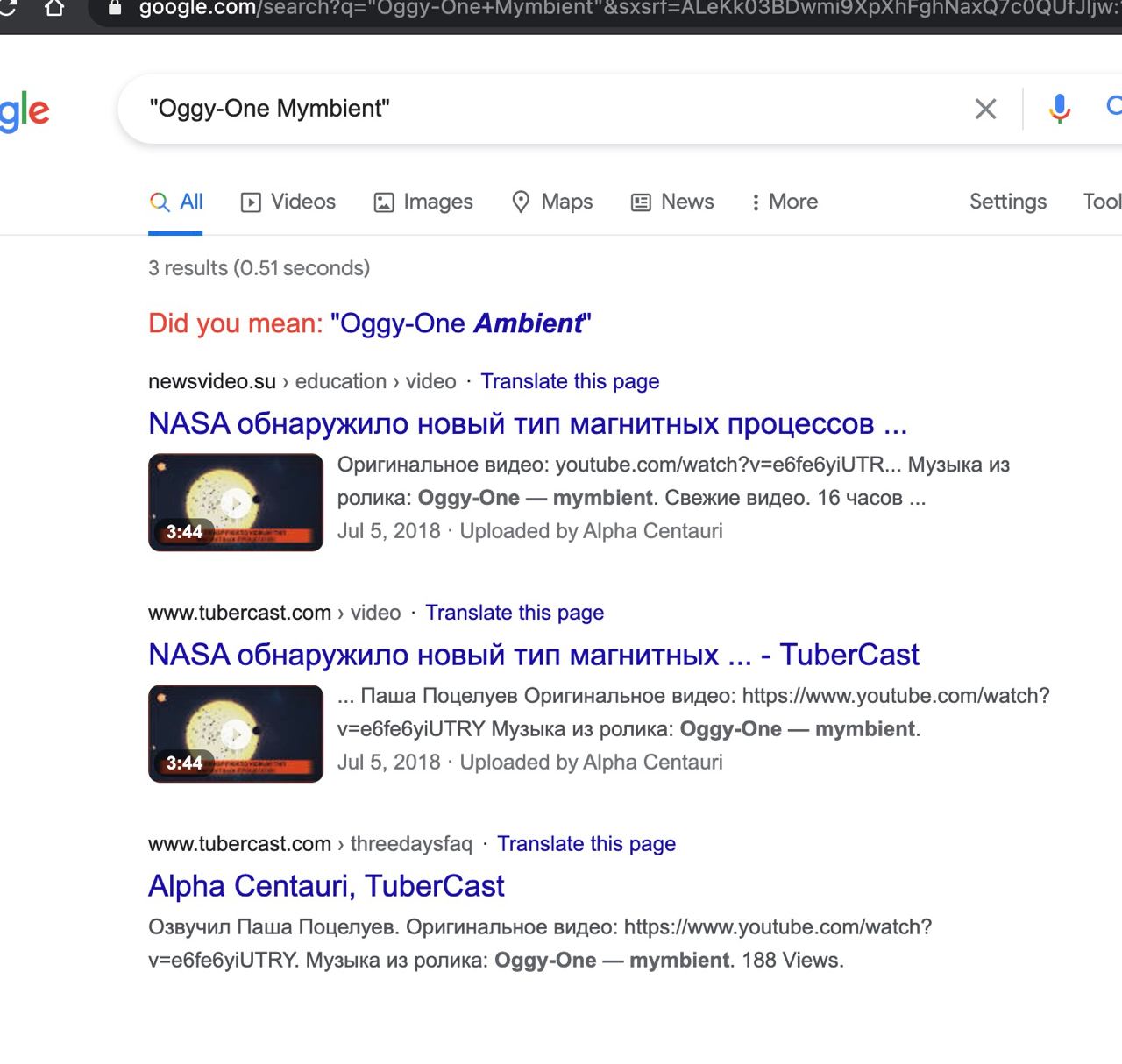Click the newsvideo.su breadcrumb URL
Screen dimensions: 1122x1064
coord(302,381)
